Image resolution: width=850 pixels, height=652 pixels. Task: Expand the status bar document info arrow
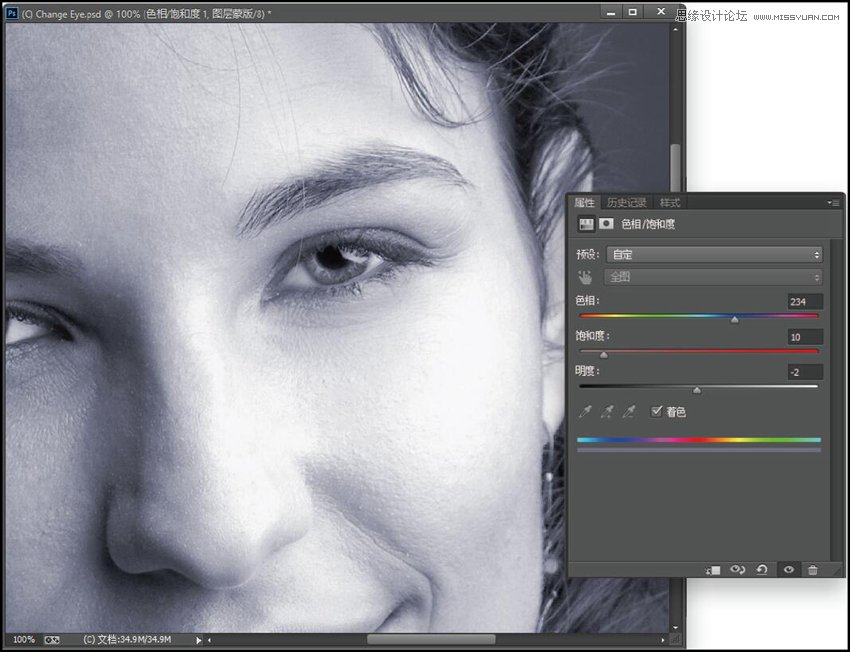198,639
